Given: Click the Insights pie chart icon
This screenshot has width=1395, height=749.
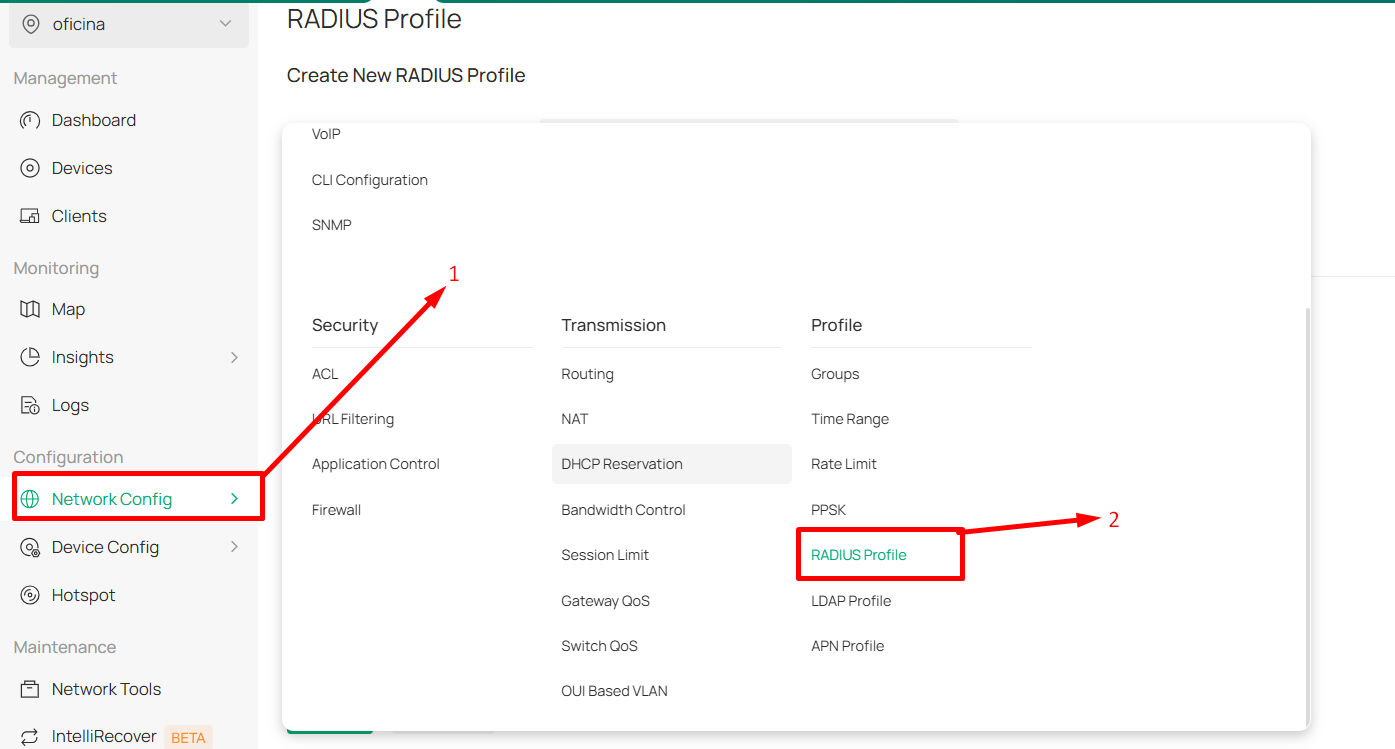Looking at the screenshot, I should 30,357.
